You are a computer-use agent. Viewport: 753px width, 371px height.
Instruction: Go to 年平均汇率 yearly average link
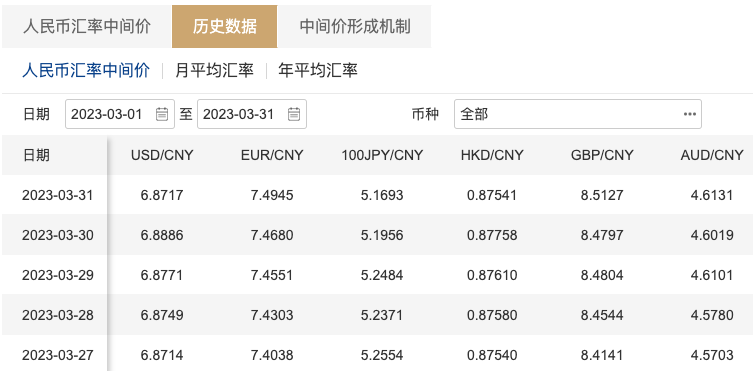pos(318,71)
